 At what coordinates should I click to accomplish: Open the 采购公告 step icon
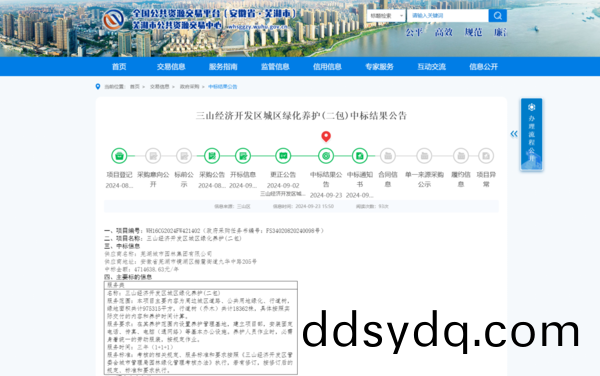coord(212,156)
